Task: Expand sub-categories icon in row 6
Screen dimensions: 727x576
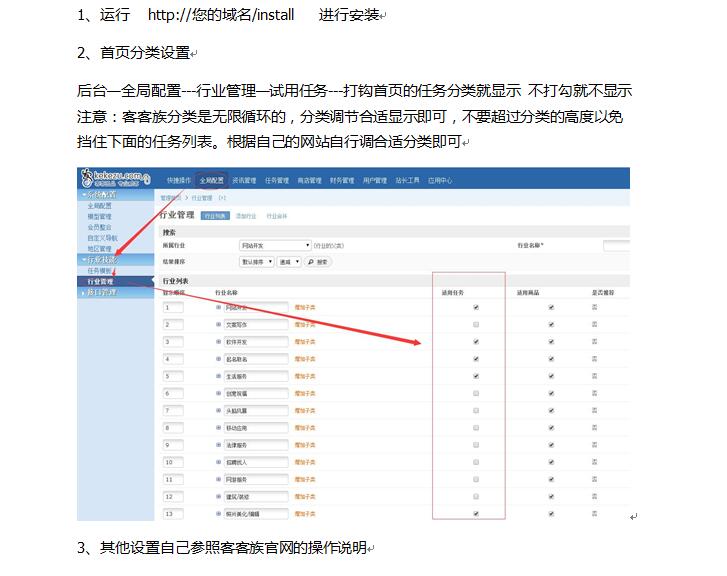Action: (x=218, y=393)
